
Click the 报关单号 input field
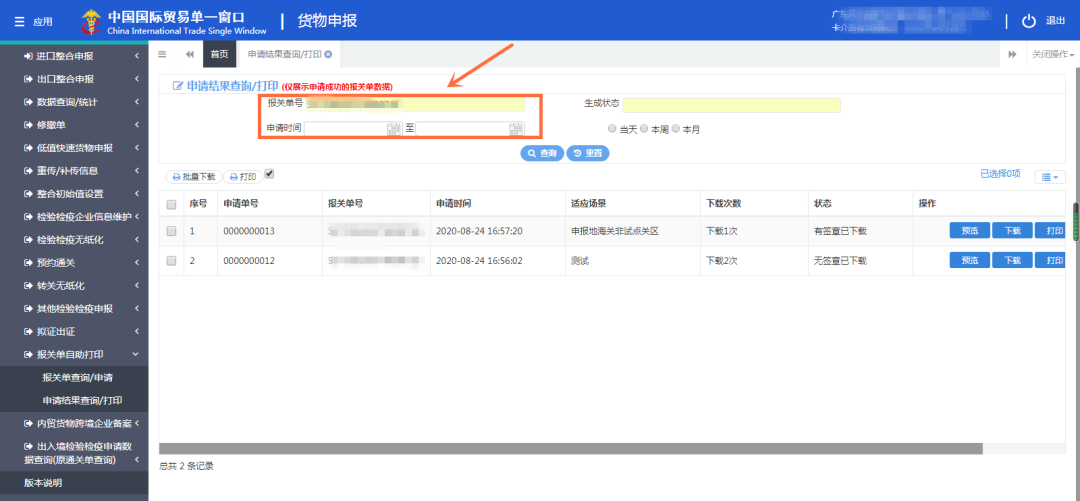415,104
